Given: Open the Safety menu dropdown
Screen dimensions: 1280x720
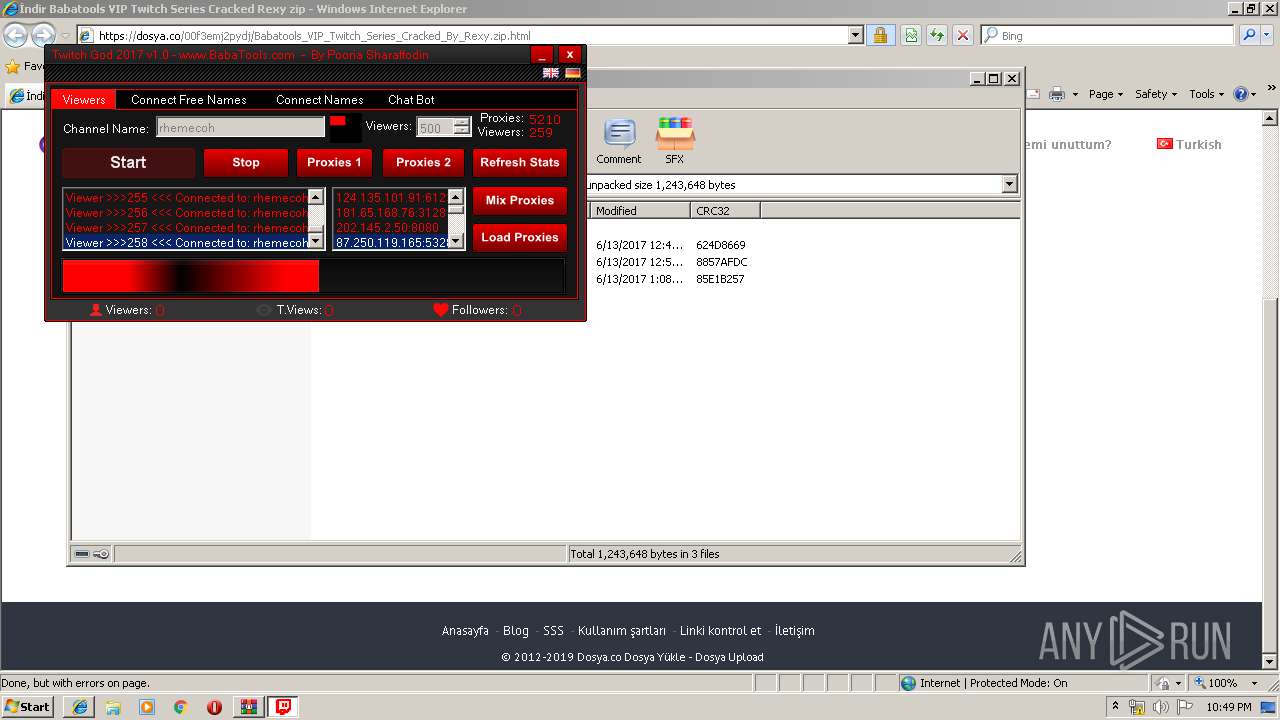Looking at the screenshot, I should [x=1156, y=94].
